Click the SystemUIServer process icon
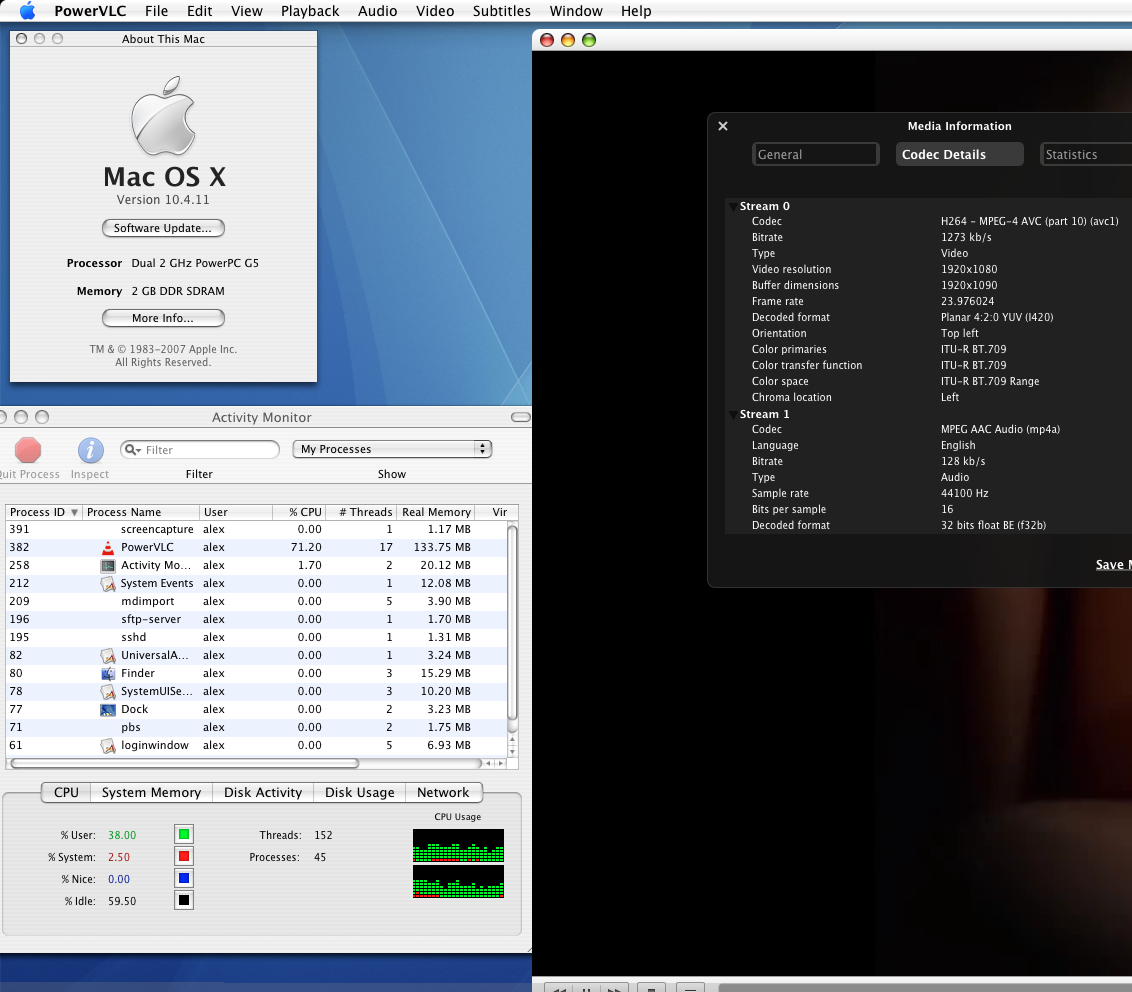 [108, 692]
